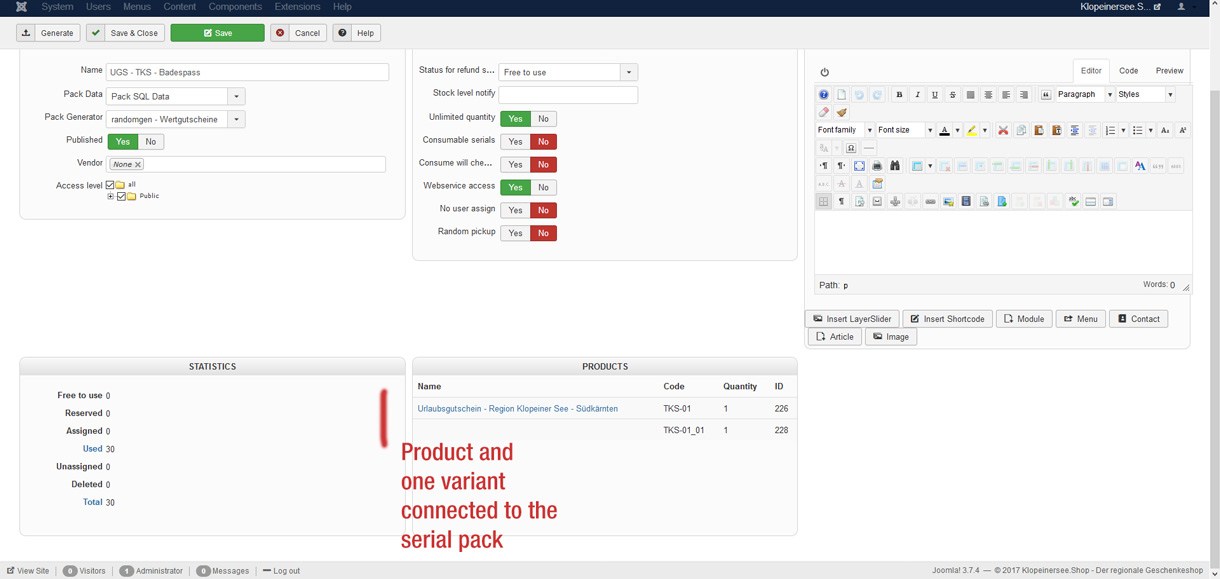Click the eraser remove-format icon
This screenshot has width=1220, height=579.
point(824,113)
